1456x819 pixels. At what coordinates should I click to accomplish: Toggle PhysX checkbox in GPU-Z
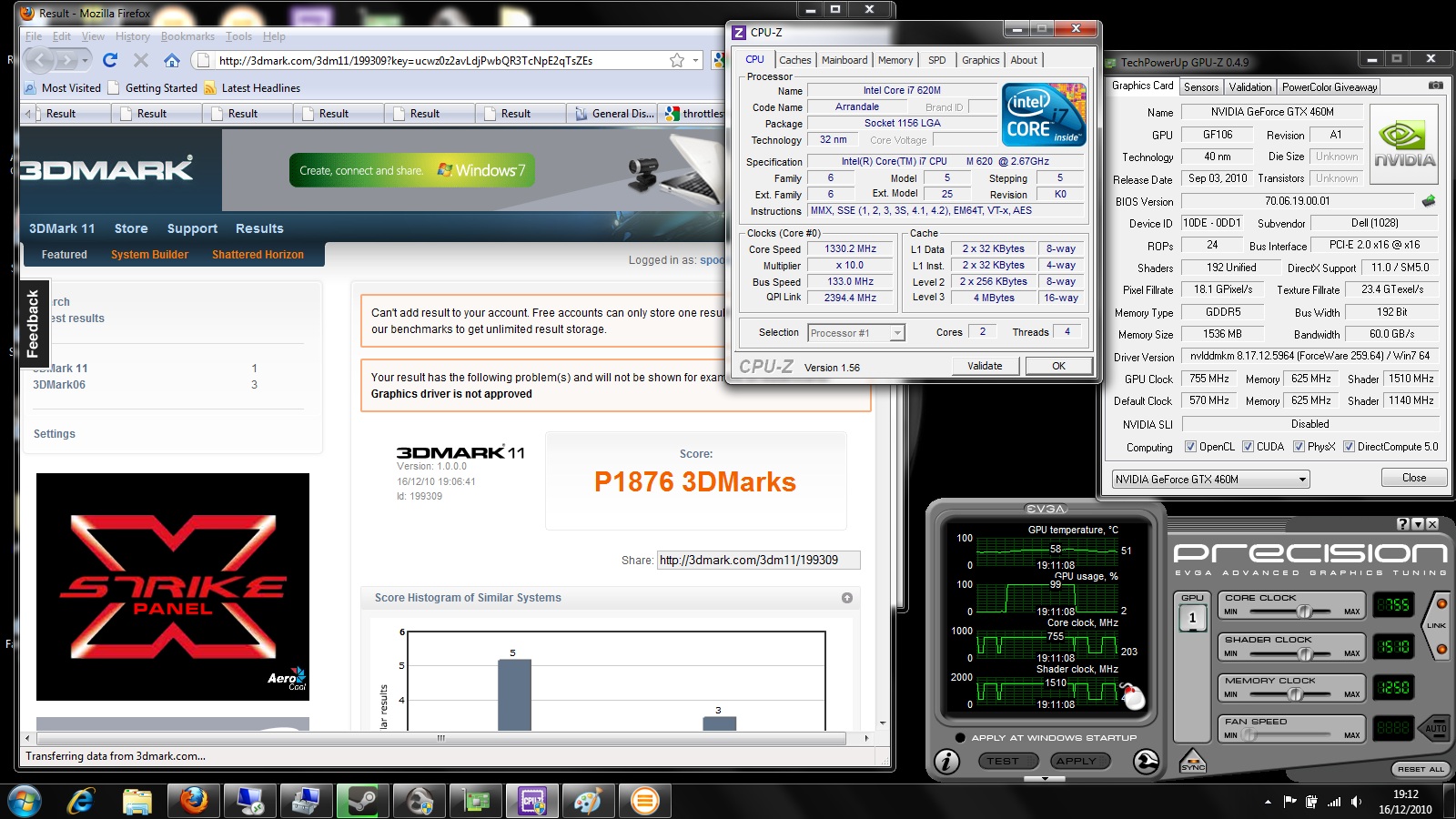coord(1299,447)
